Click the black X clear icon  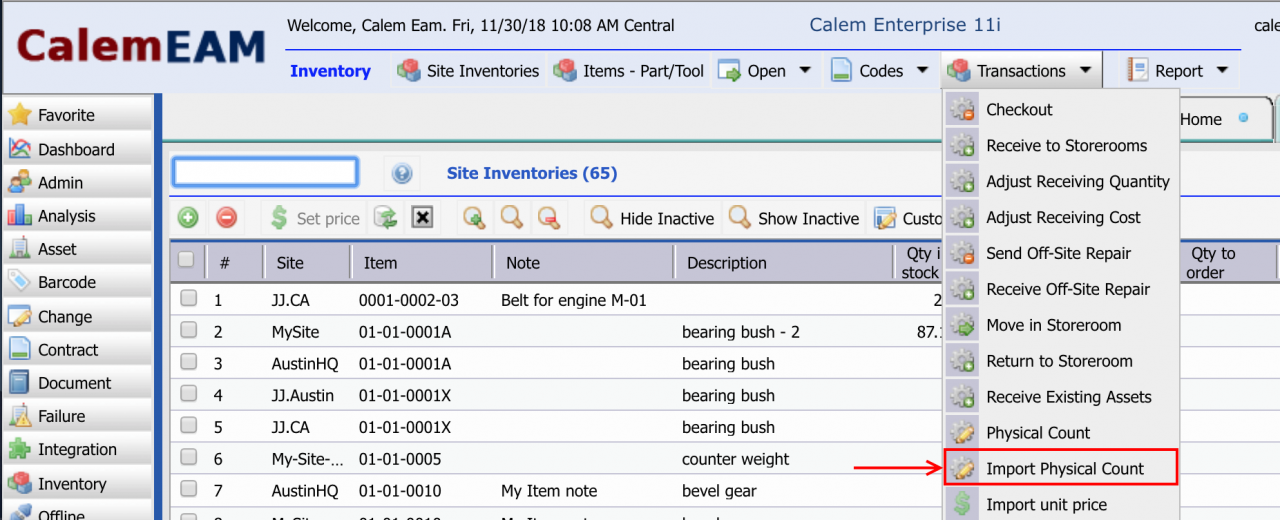click(x=422, y=217)
